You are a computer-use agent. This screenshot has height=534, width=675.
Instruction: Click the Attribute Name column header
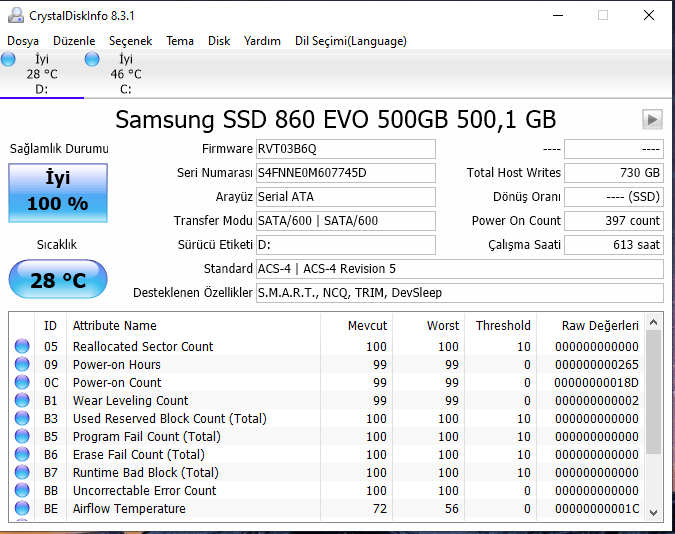click(x=194, y=326)
